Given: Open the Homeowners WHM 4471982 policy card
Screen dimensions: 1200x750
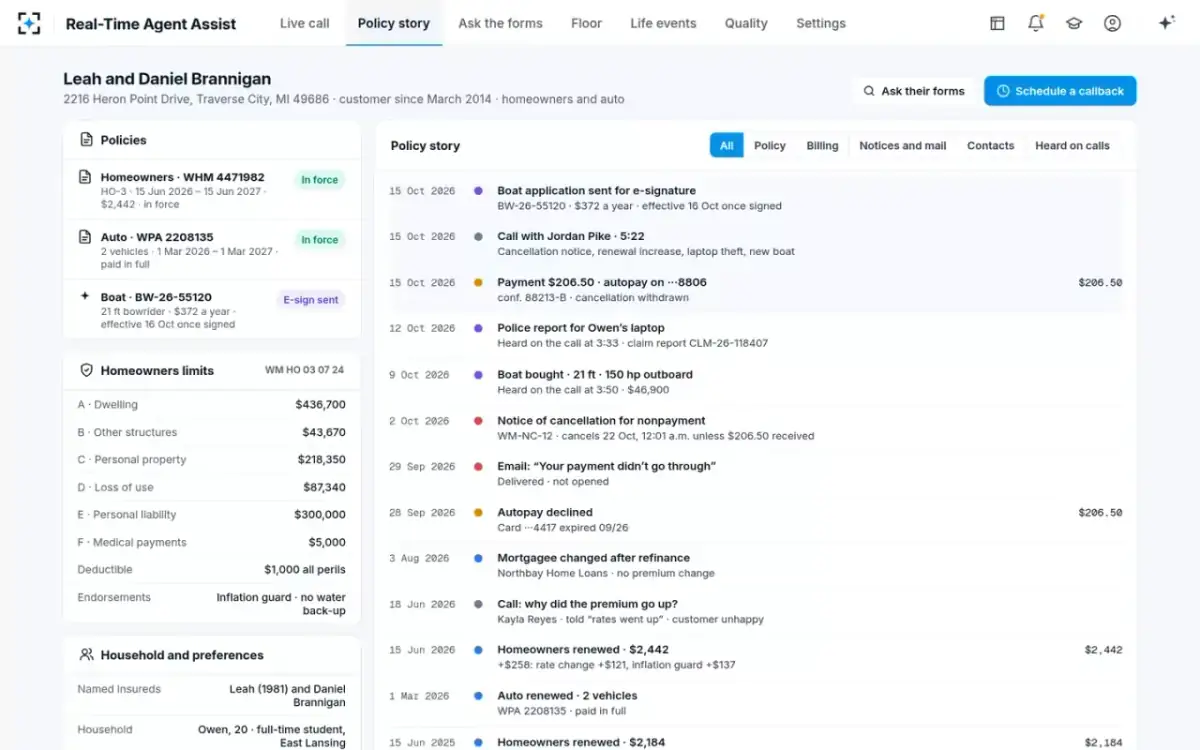Looking at the screenshot, I should [x=212, y=190].
